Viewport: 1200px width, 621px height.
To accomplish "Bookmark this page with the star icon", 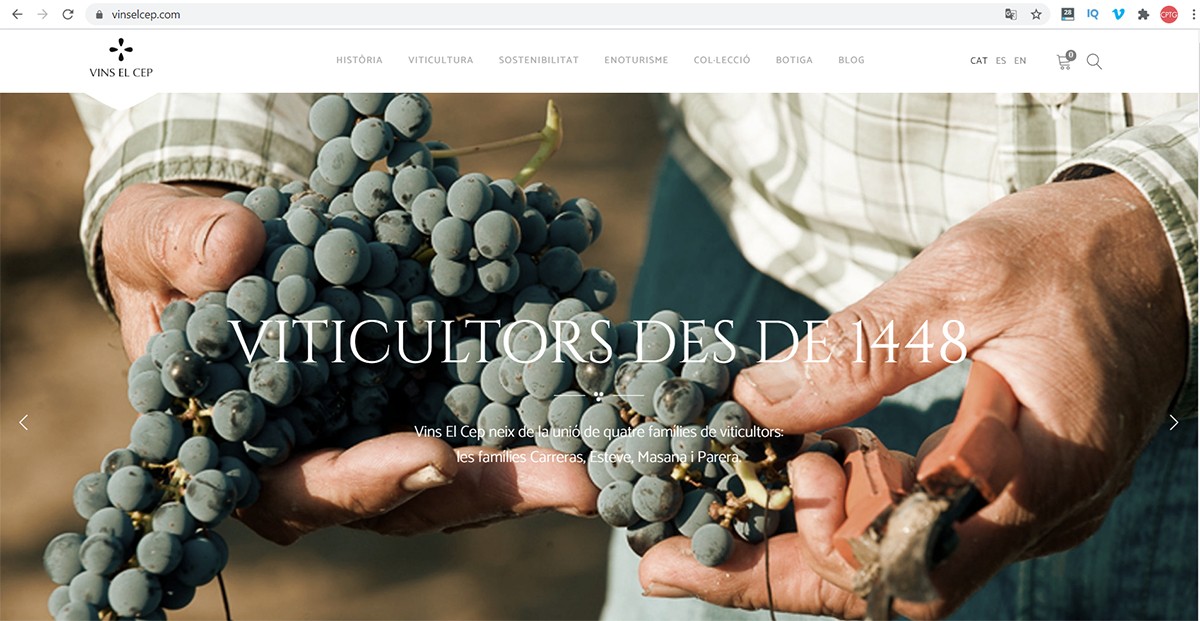I will point(1036,14).
